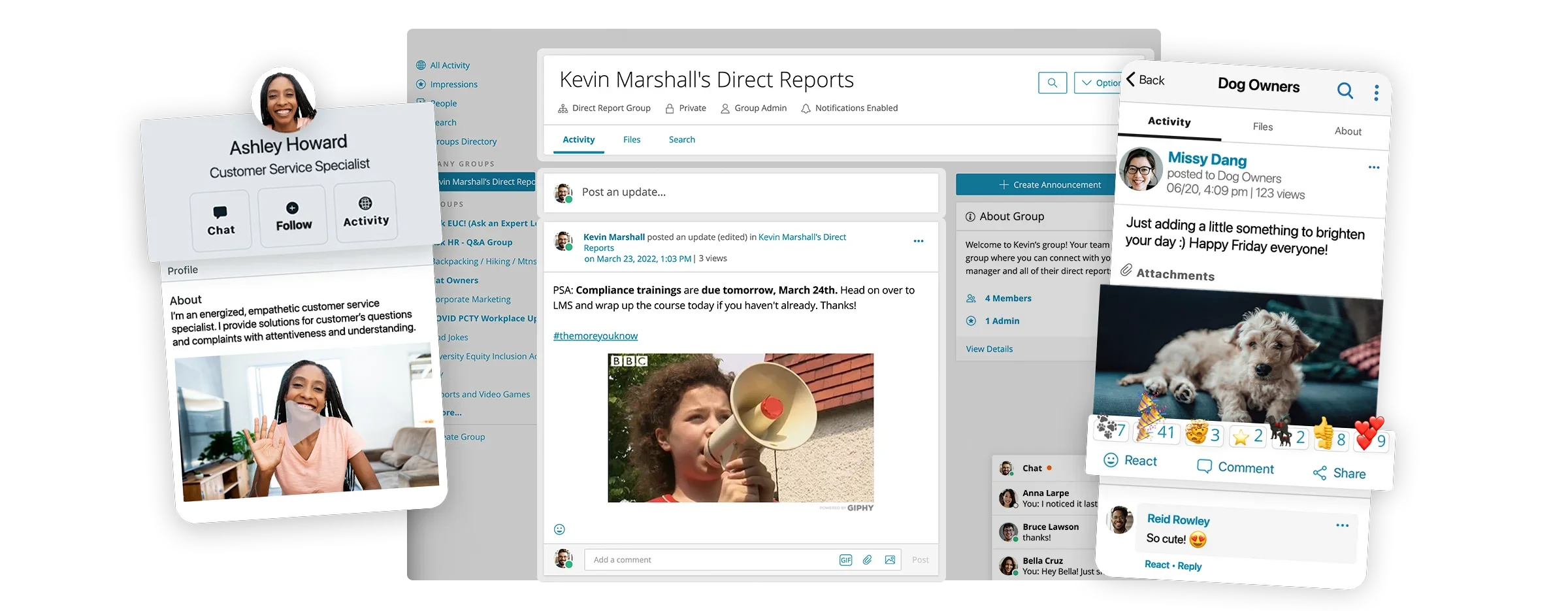Toggle the red hearts reaction with count 9
1568x611 pixels.
coord(1371,437)
